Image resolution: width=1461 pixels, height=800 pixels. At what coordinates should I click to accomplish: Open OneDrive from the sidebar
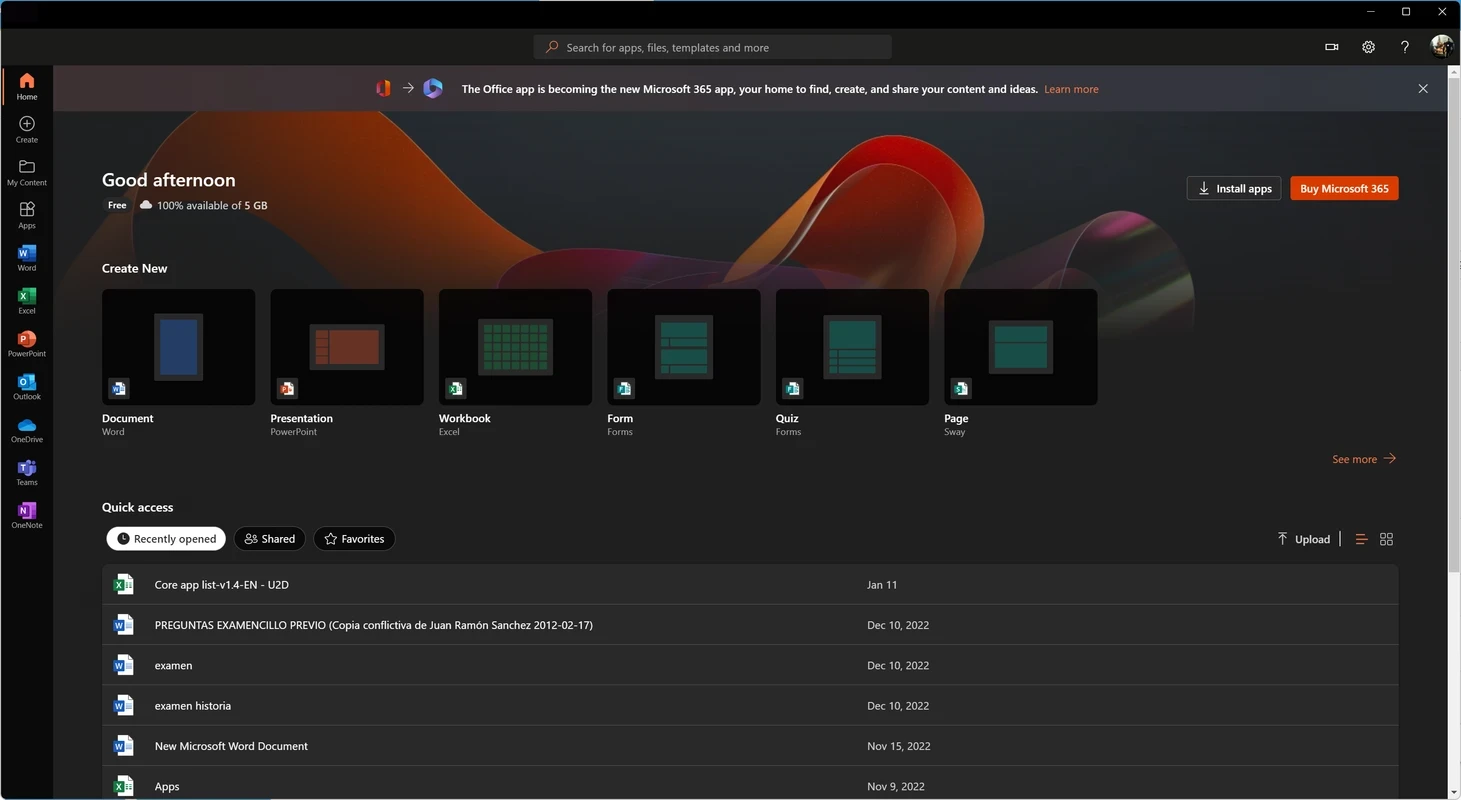click(27, 430)
